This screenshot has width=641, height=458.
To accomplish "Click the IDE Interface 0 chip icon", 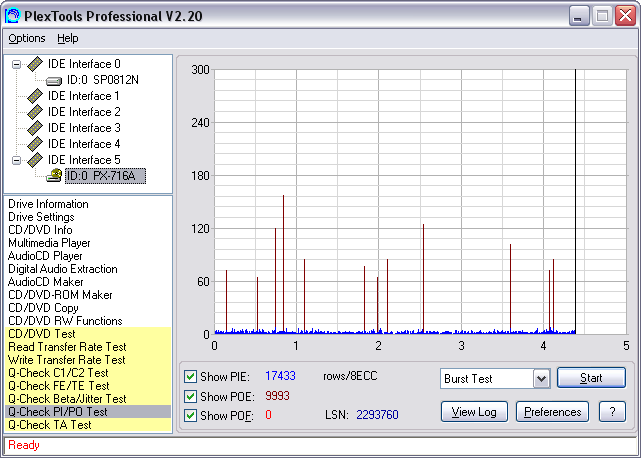I will click(35, 64).
